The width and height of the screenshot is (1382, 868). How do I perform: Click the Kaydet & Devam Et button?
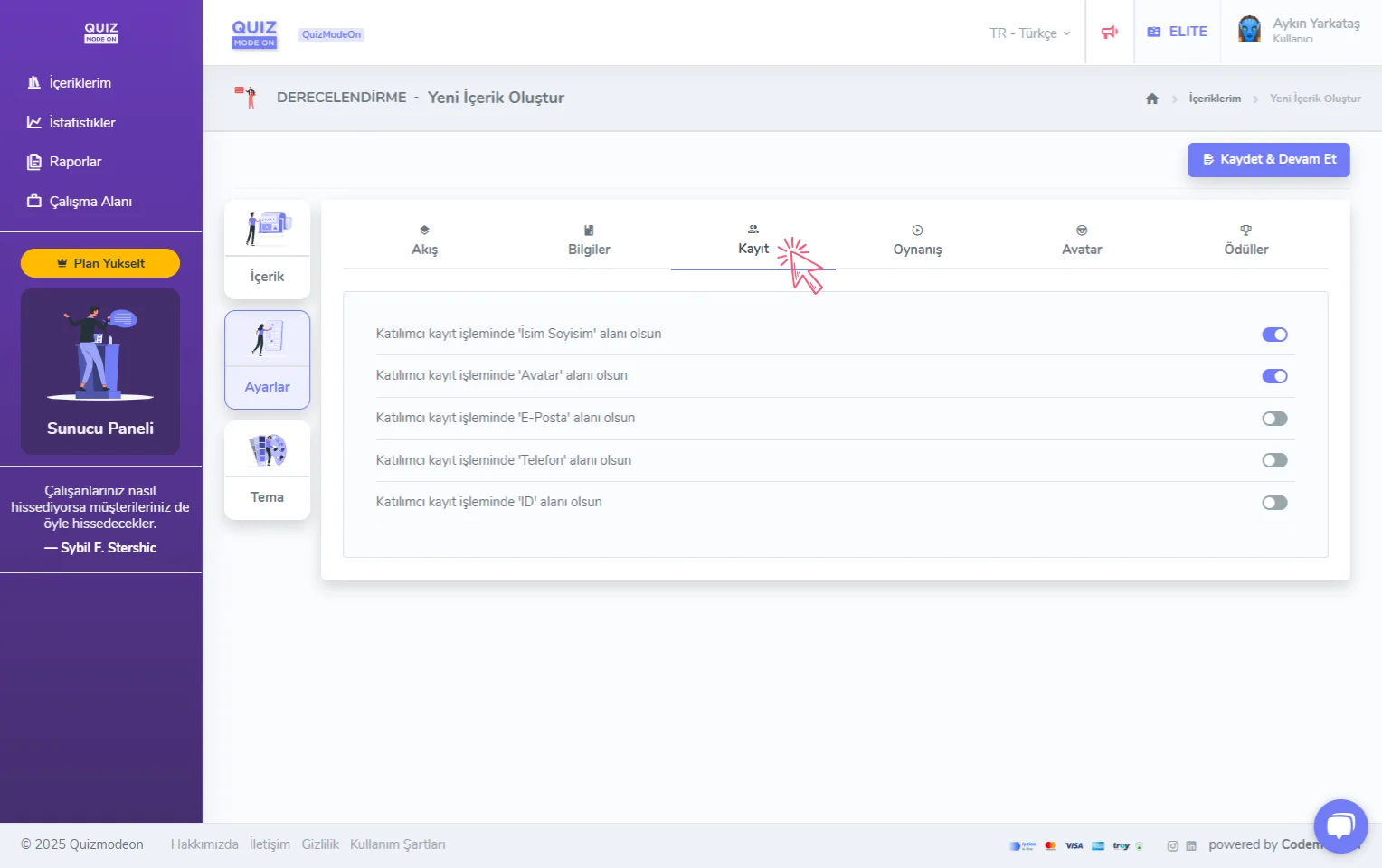pos(1268,159)
